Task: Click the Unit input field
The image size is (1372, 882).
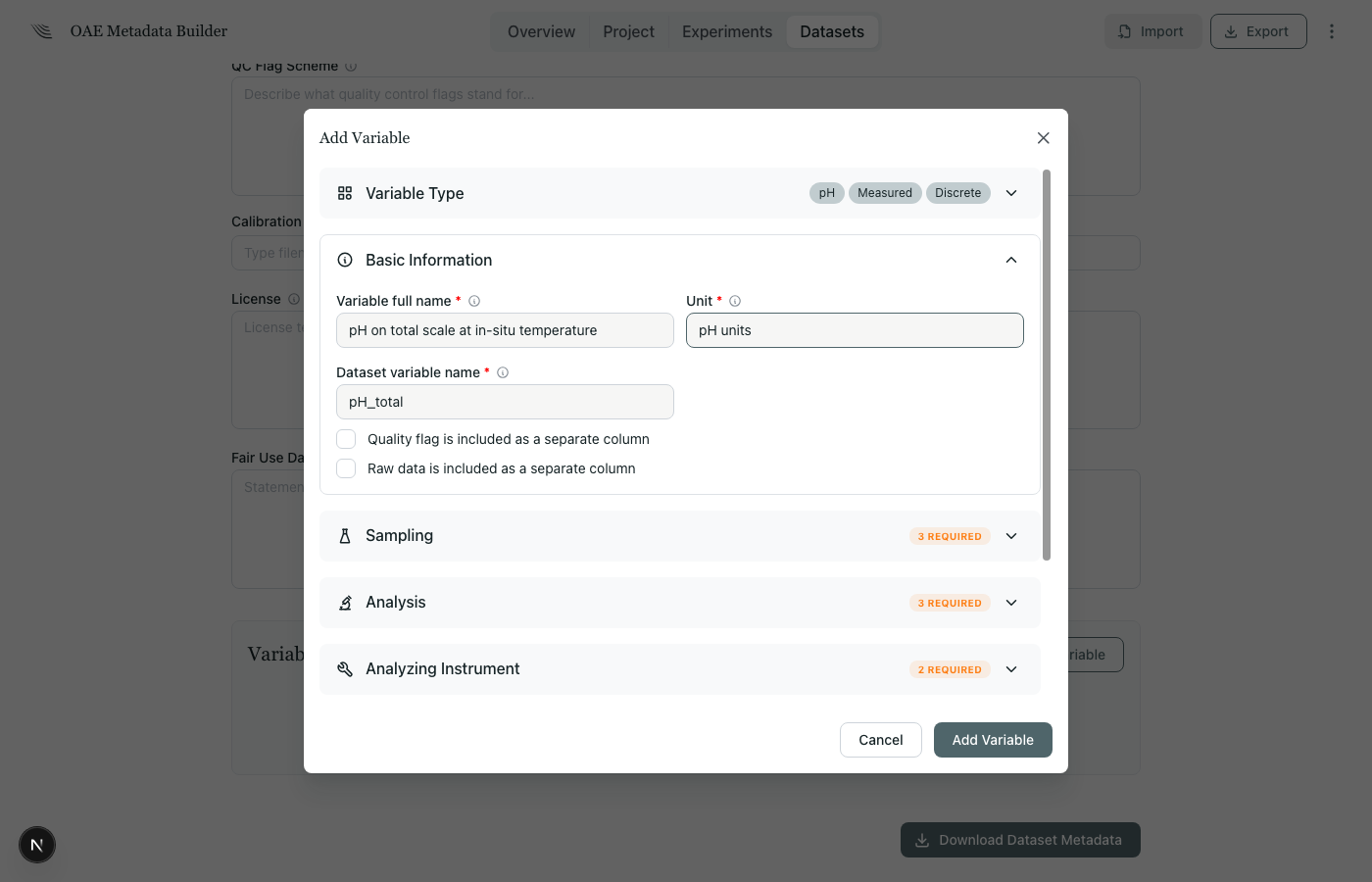Action: pos(855,330)
